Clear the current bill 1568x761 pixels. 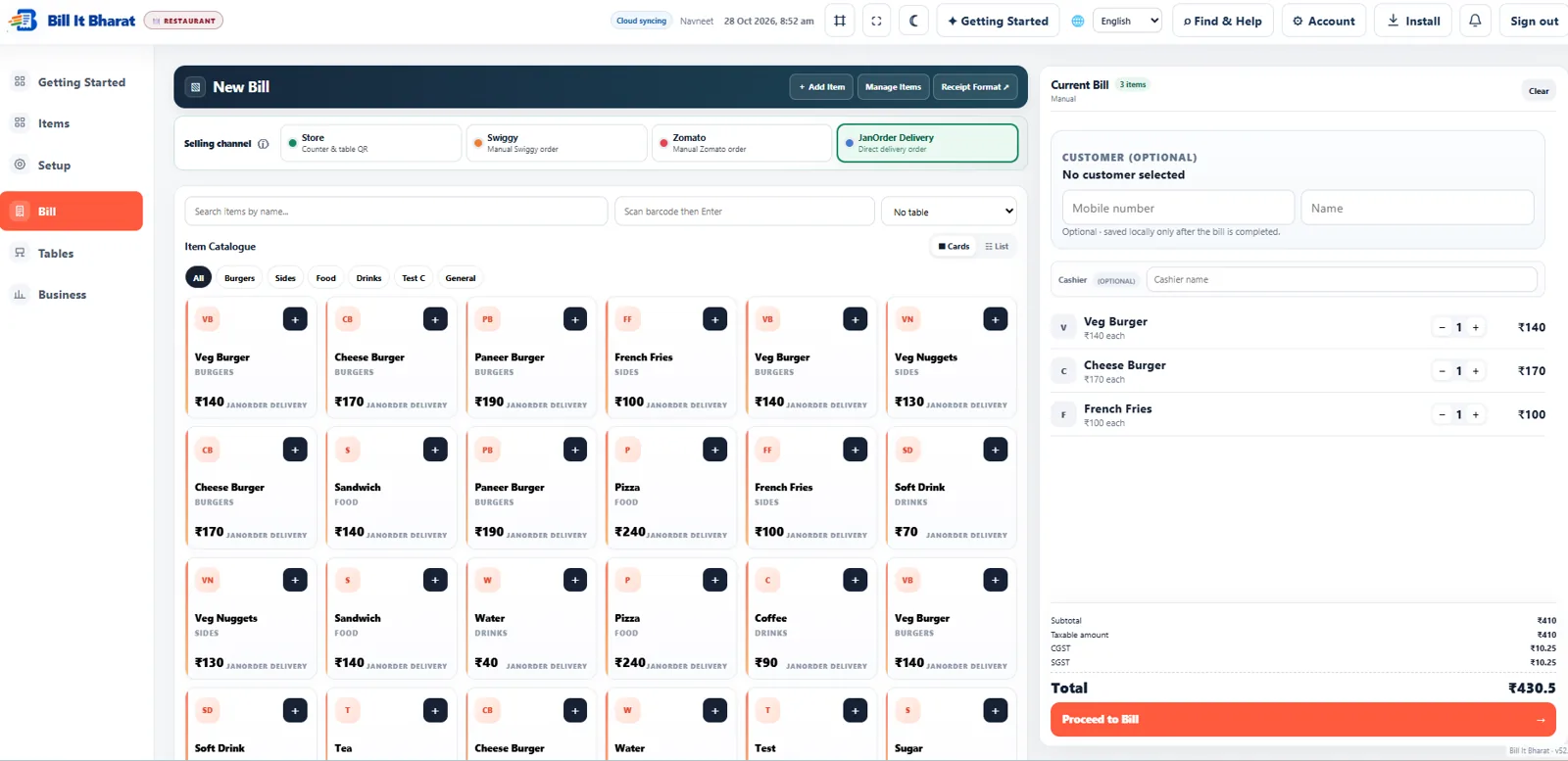[1539, 91]
